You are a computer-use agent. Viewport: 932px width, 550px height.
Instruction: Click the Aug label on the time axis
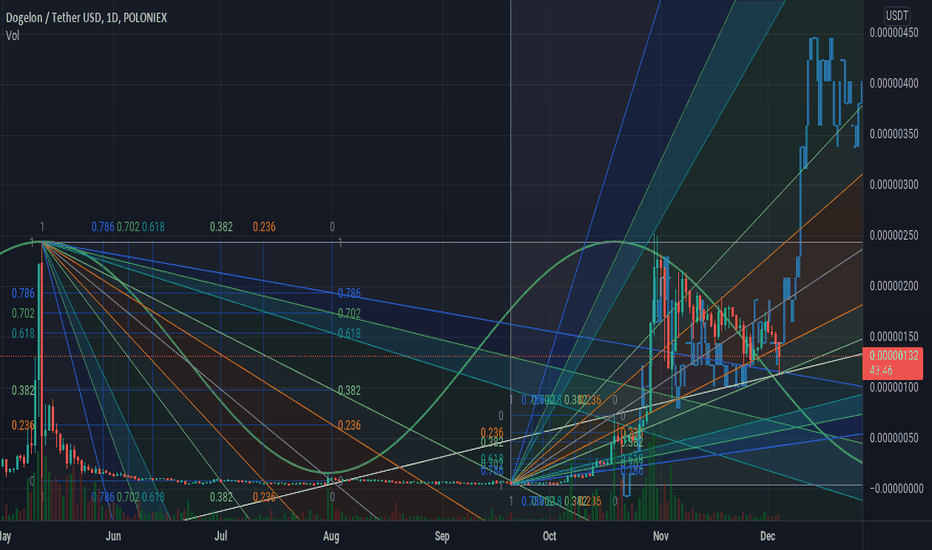click(x=331, y=536)
